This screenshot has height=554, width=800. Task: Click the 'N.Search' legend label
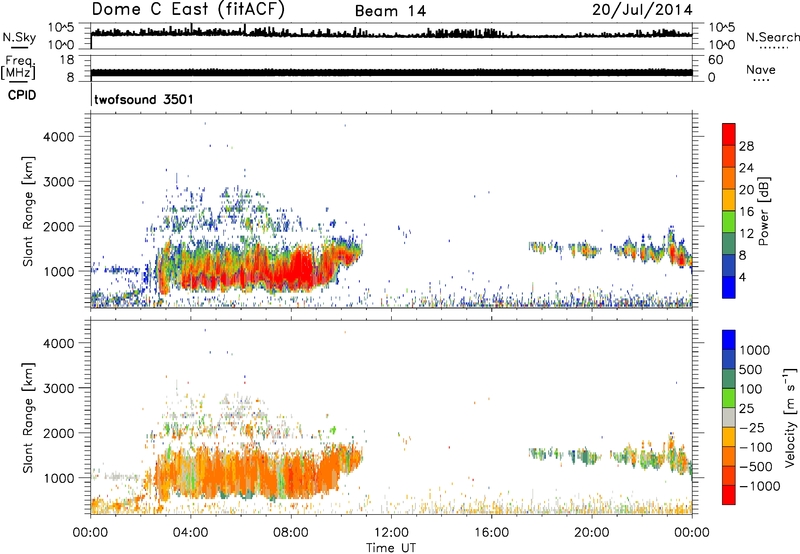(772, 37)
